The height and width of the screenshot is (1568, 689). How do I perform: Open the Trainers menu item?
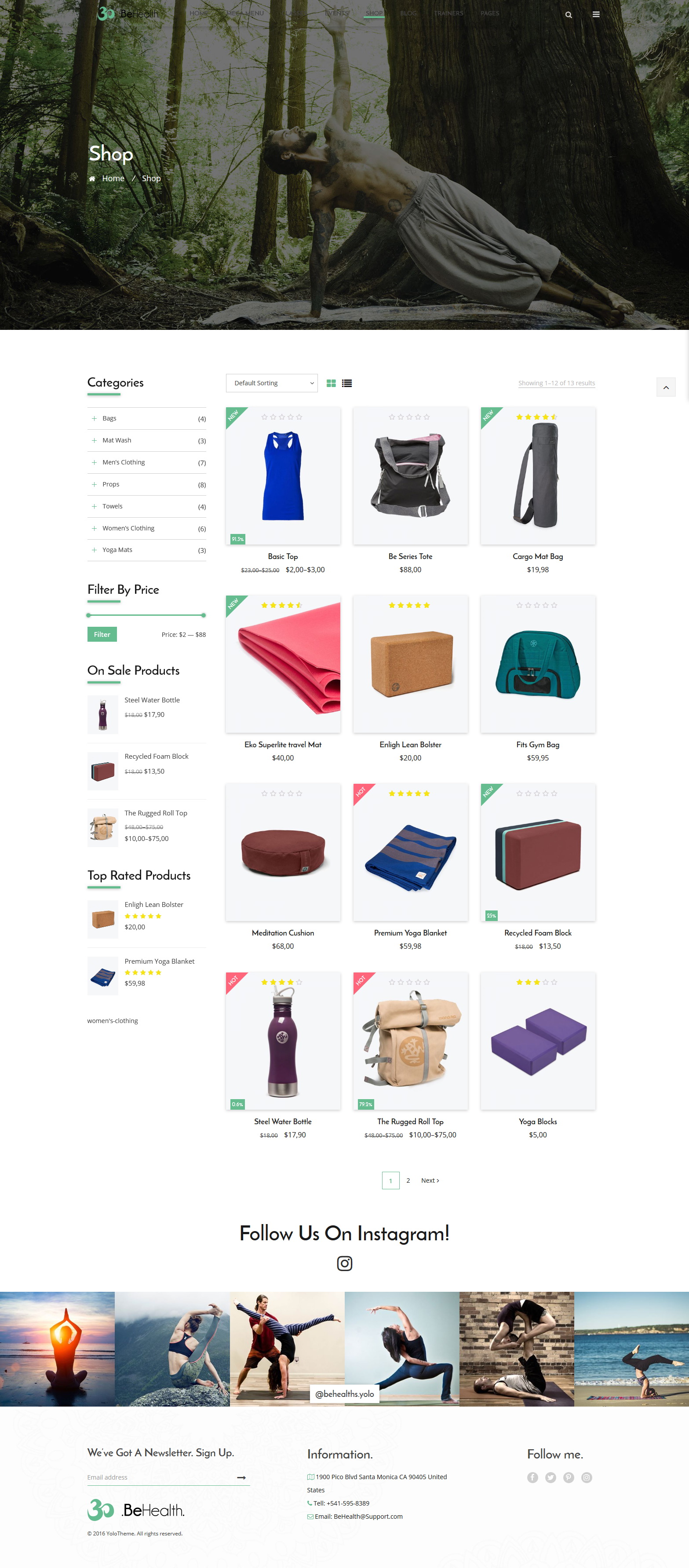[x=448, y=13]
